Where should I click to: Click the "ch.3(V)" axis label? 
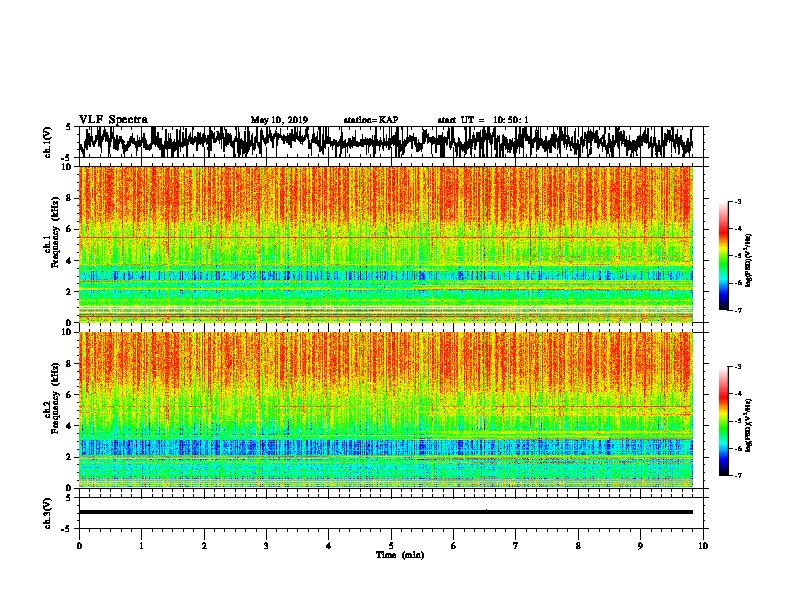48,513
